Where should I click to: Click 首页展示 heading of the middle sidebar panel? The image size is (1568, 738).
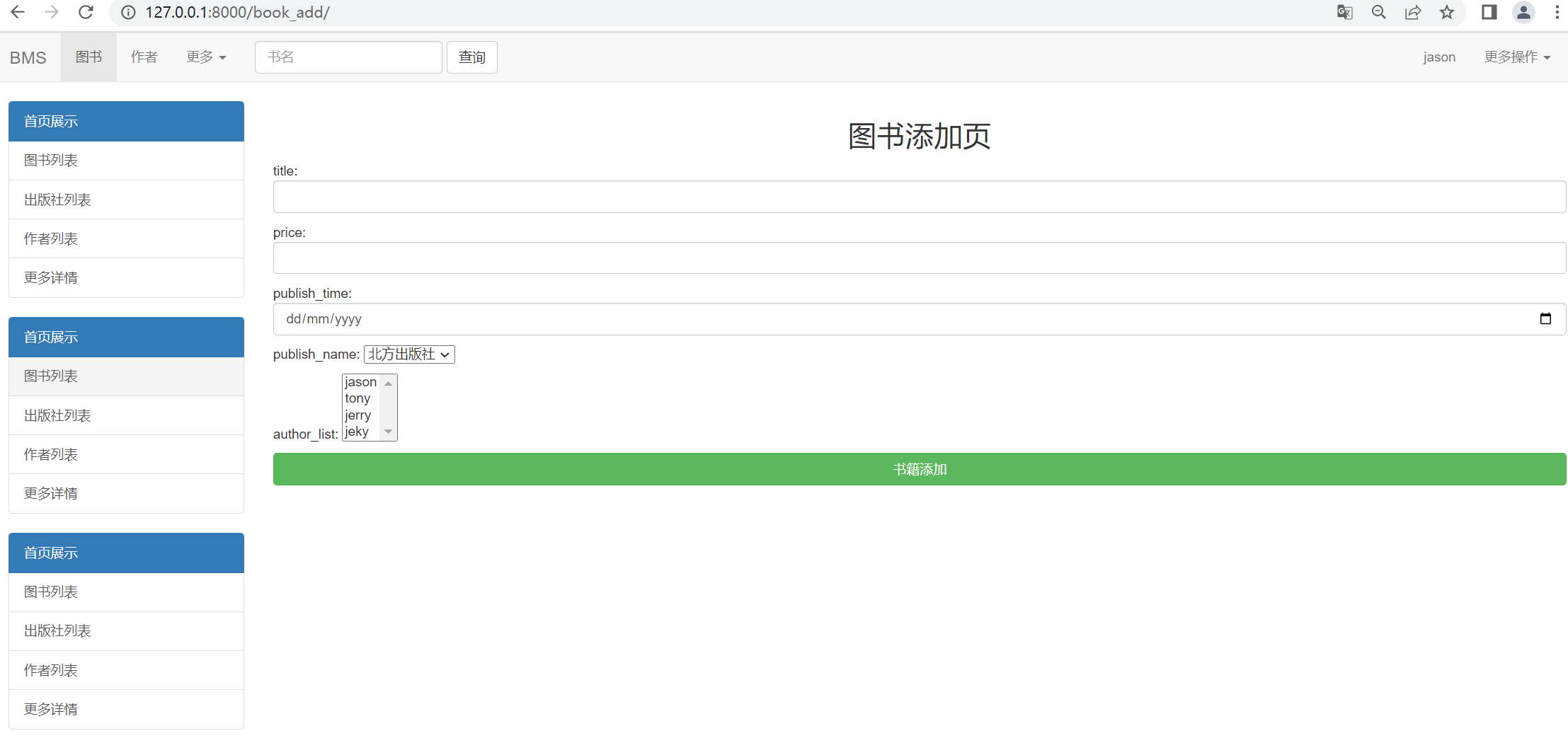click(x=126, y=337)
